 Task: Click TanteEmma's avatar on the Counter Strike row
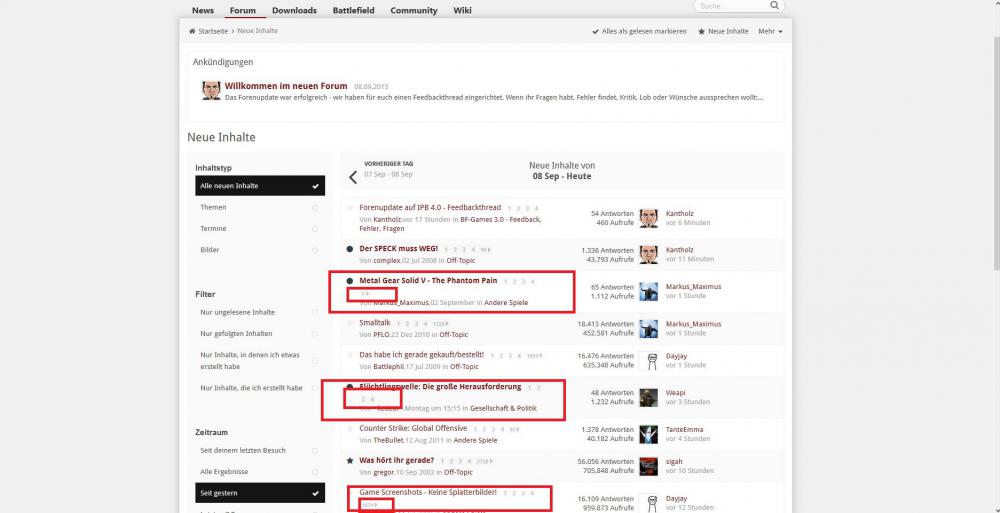[649, 433]
